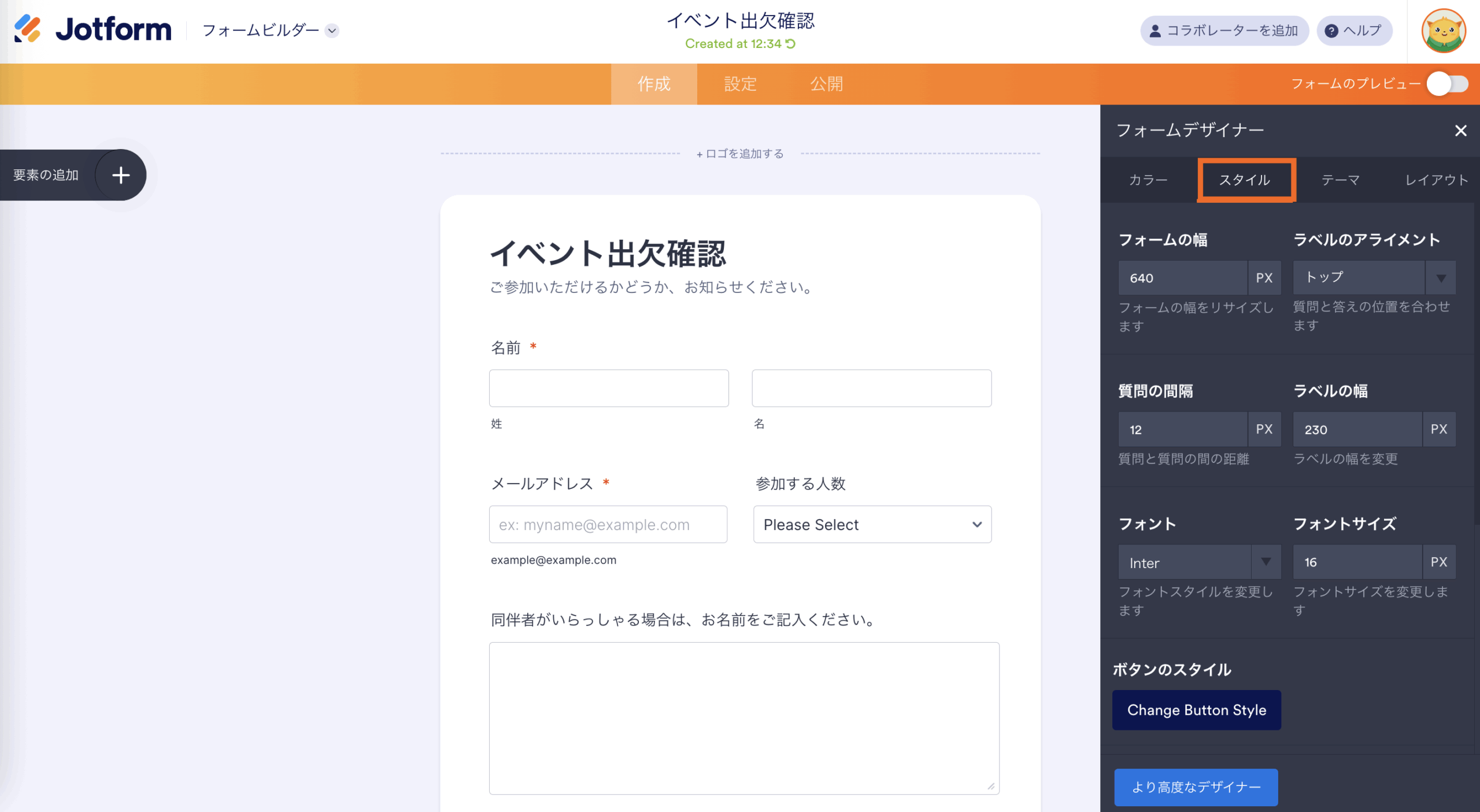Switch to the テーマ tab

[x=1340, y=180]
